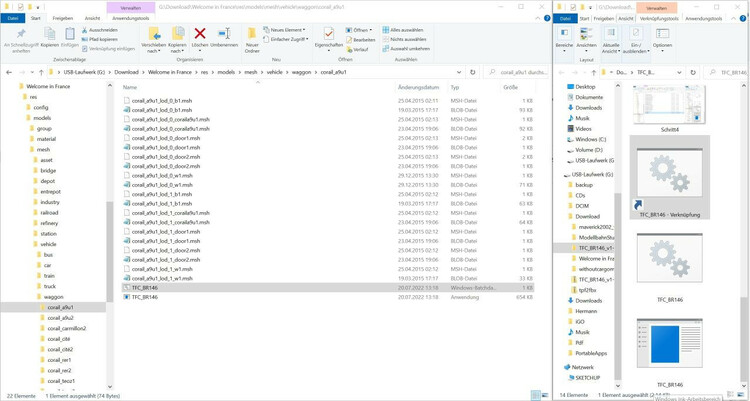Select TFC_BR146 Anwendung file in list
The width and height of the screenshot is (750, 401).
point(327,297)
